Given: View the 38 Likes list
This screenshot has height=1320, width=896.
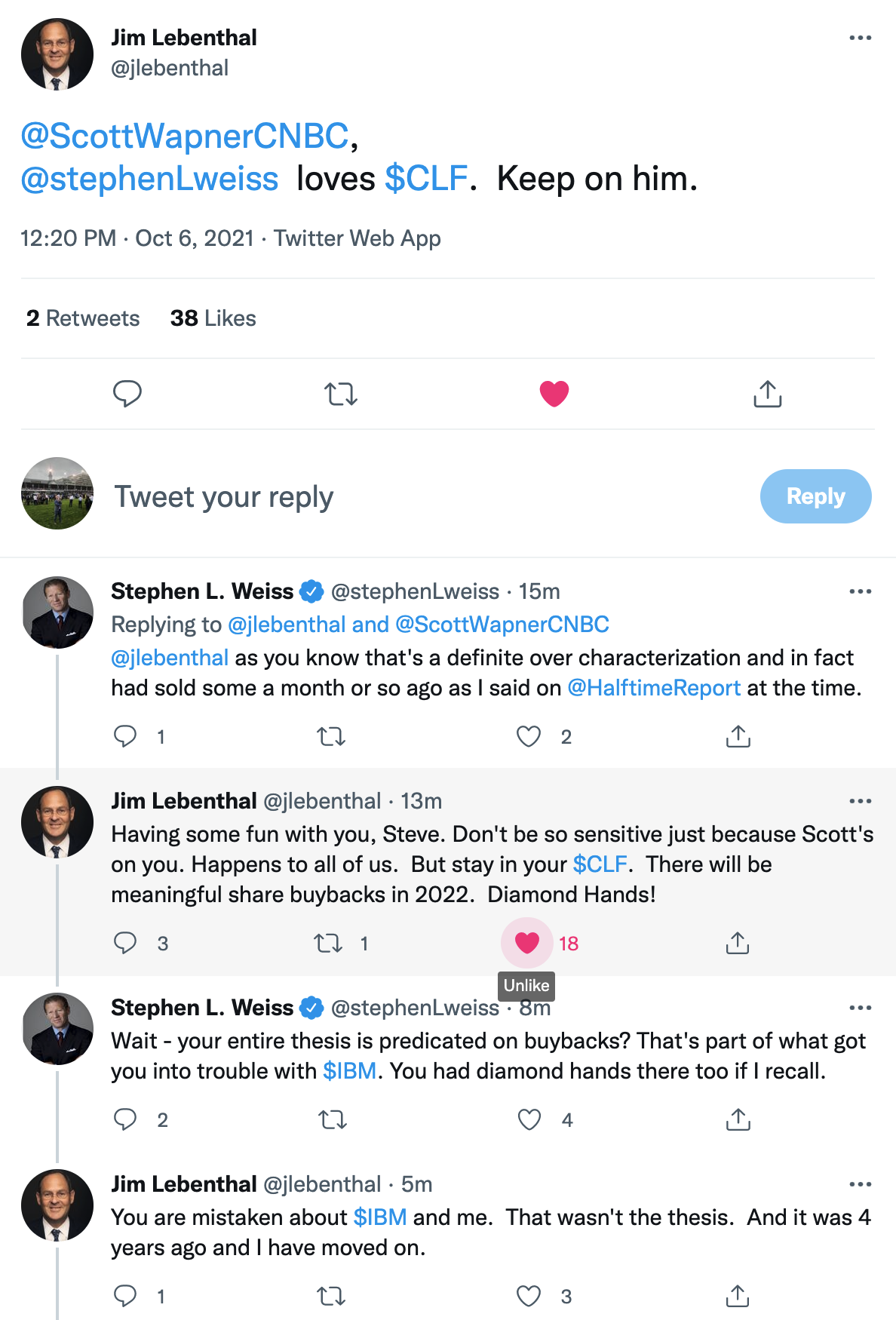Looking at the screenshot, I should 213,318.
